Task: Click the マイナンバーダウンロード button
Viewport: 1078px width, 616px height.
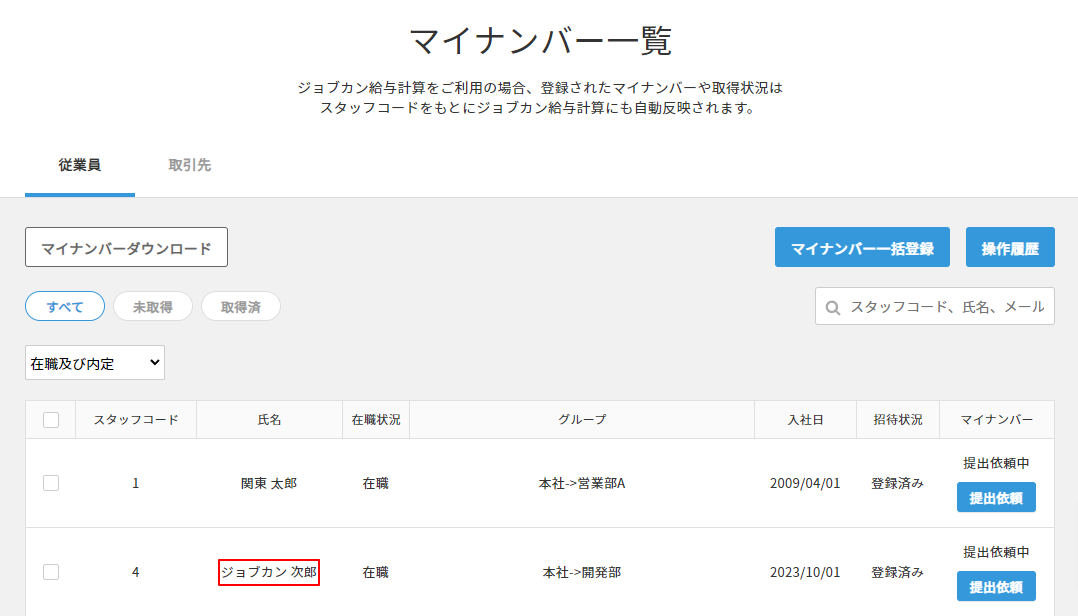Action: pos(126,248)
